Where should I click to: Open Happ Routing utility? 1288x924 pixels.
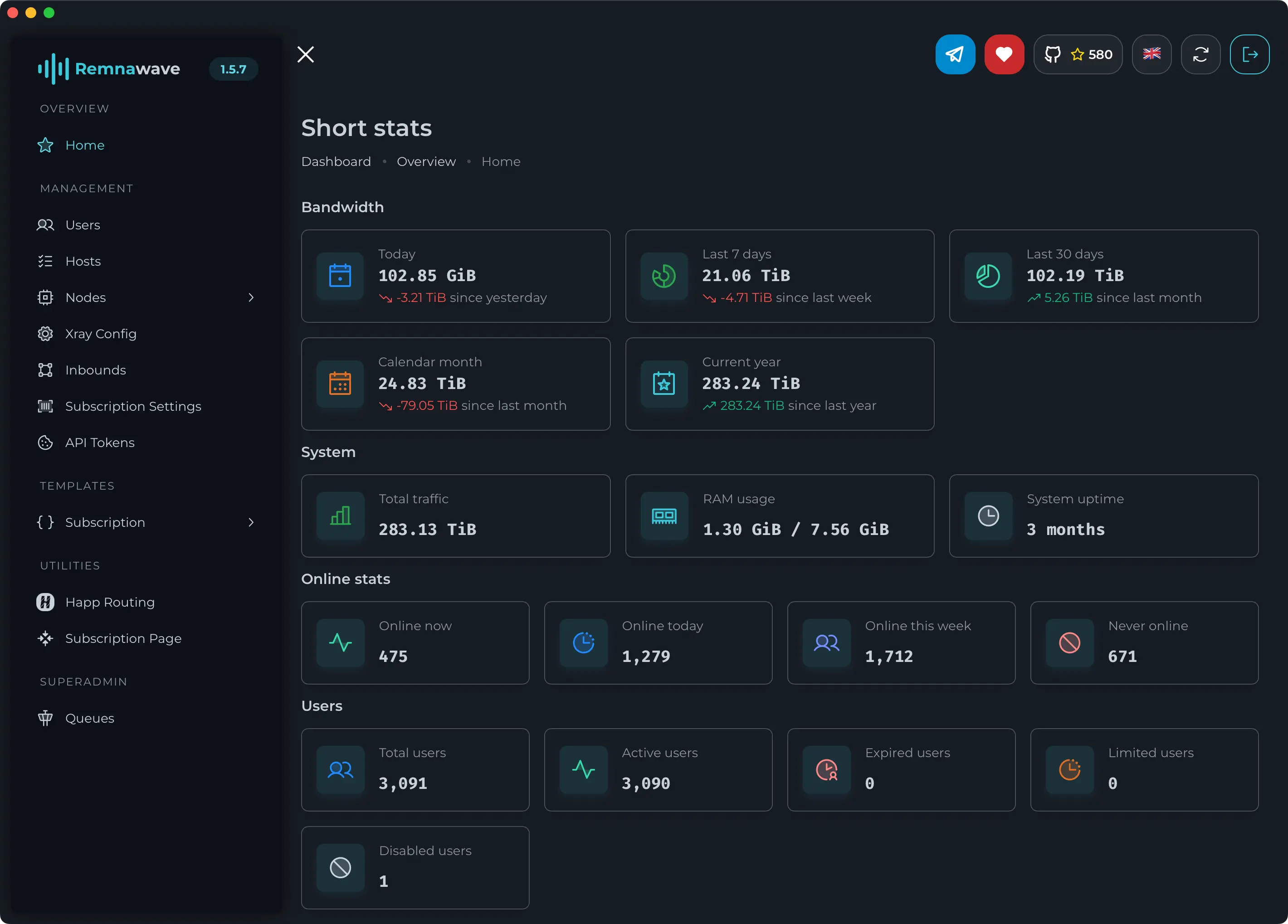[110, 602]
